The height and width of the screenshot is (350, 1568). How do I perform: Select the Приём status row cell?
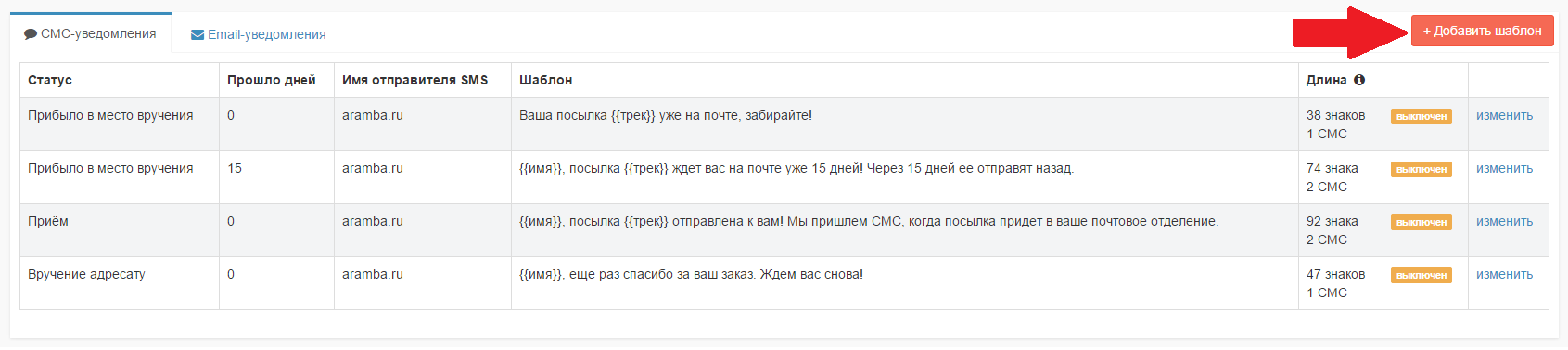(120, 230)
